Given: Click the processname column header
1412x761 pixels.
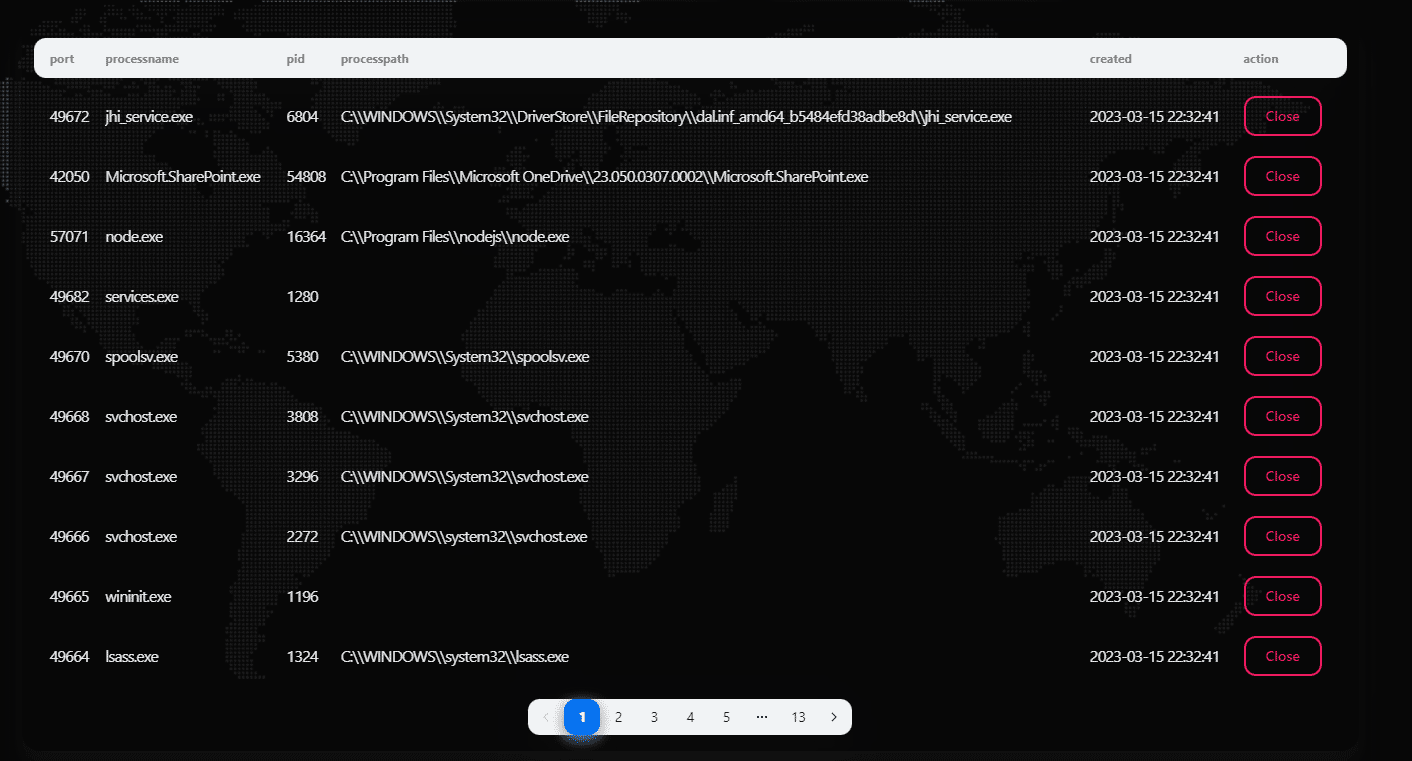Looking at the screenshot, I should tap(142, 59).
